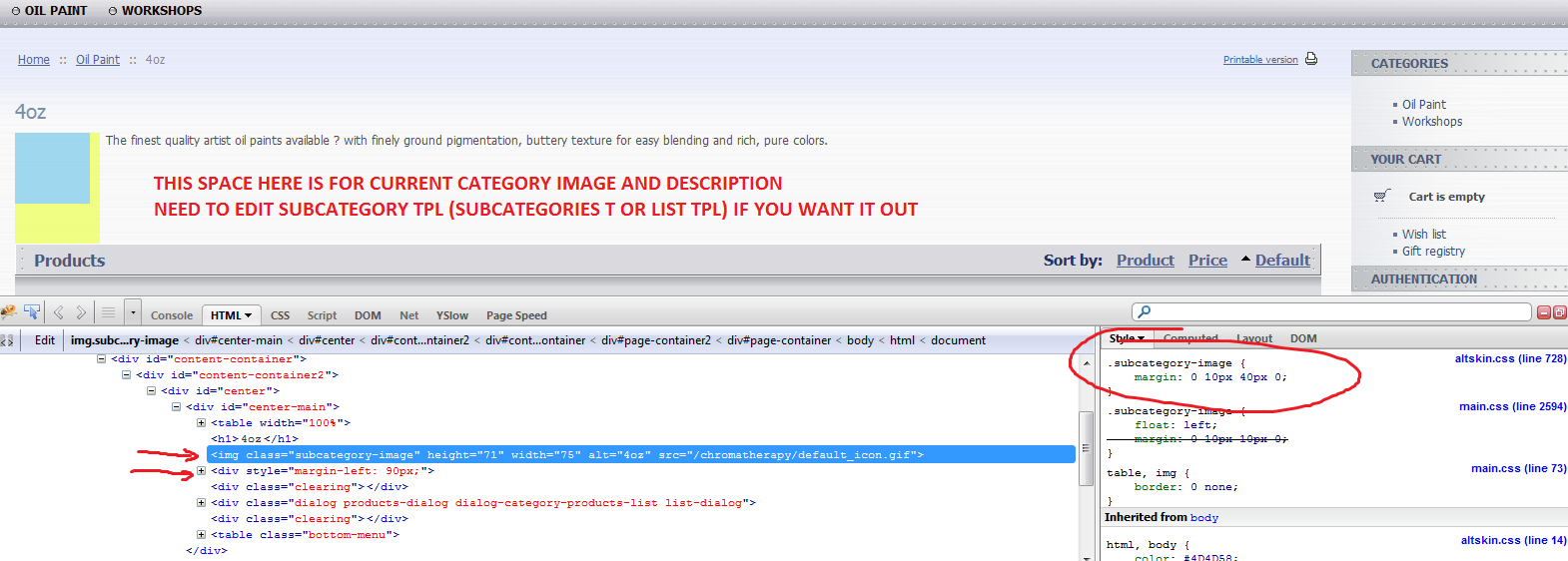
Task: Open Oil Paint in Categories sidebar
Action: [x=1423, y=105]
